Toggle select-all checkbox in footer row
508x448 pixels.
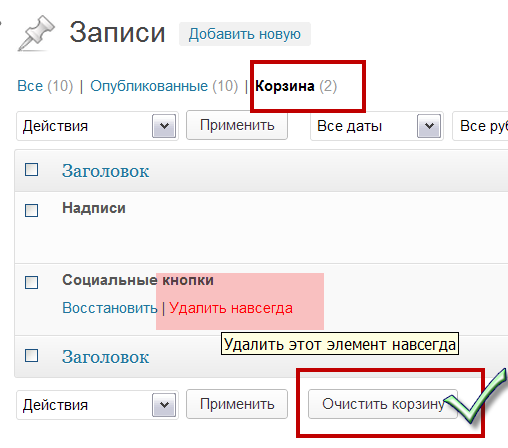tap(32, 356)
